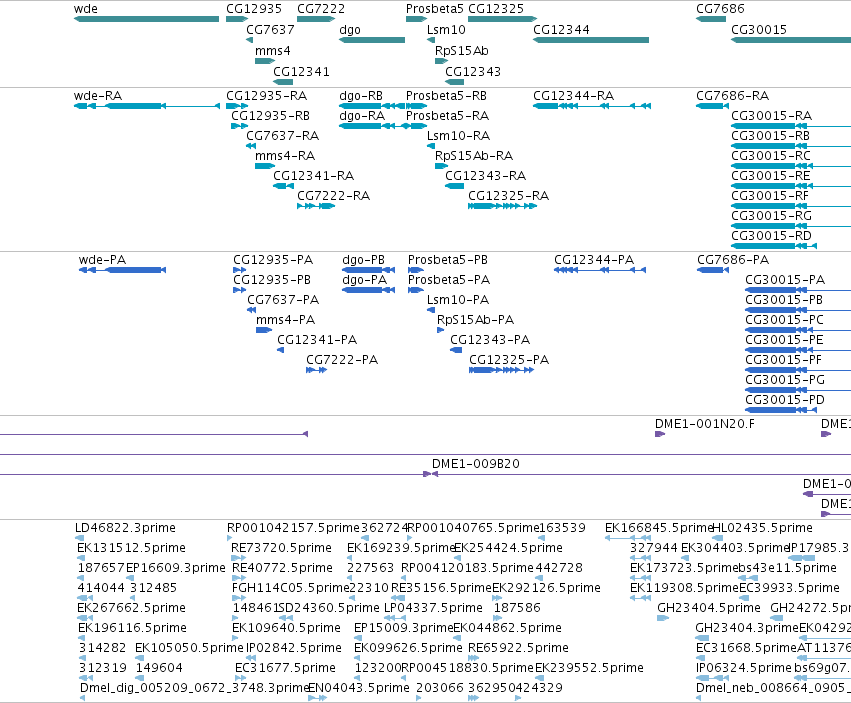Viewport: 851px width, 703px height.
Task: Click the CG12343-RA transcript label
Action: coord(485,176)
